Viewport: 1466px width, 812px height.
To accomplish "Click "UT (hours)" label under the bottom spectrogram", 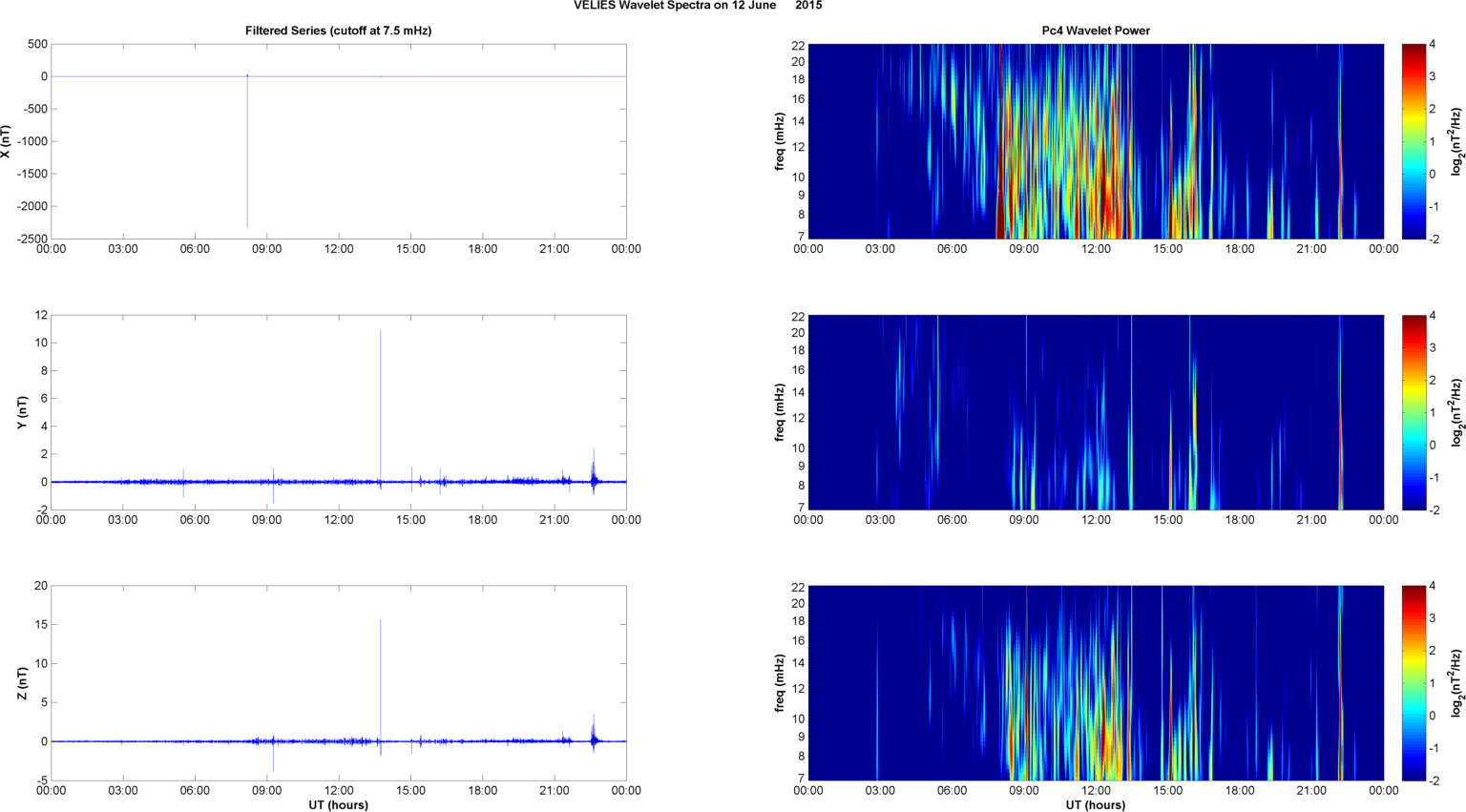I will 1095,804.
